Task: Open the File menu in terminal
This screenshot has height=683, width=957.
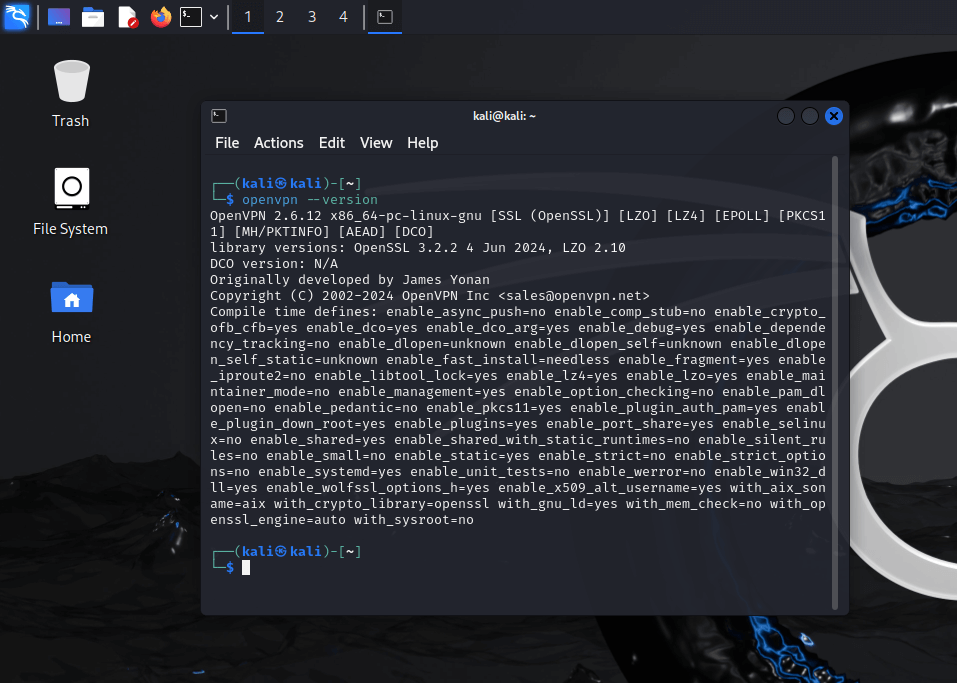Action: [227, 143]
